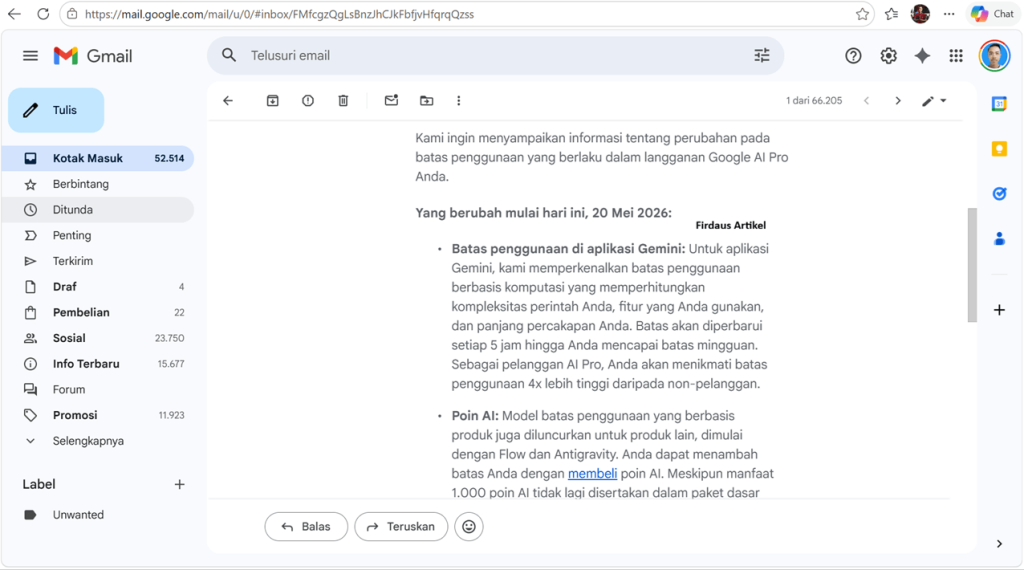This screenshot has width=1024, height=570.
Task: View site information lock icon
Action: [72, 14]
